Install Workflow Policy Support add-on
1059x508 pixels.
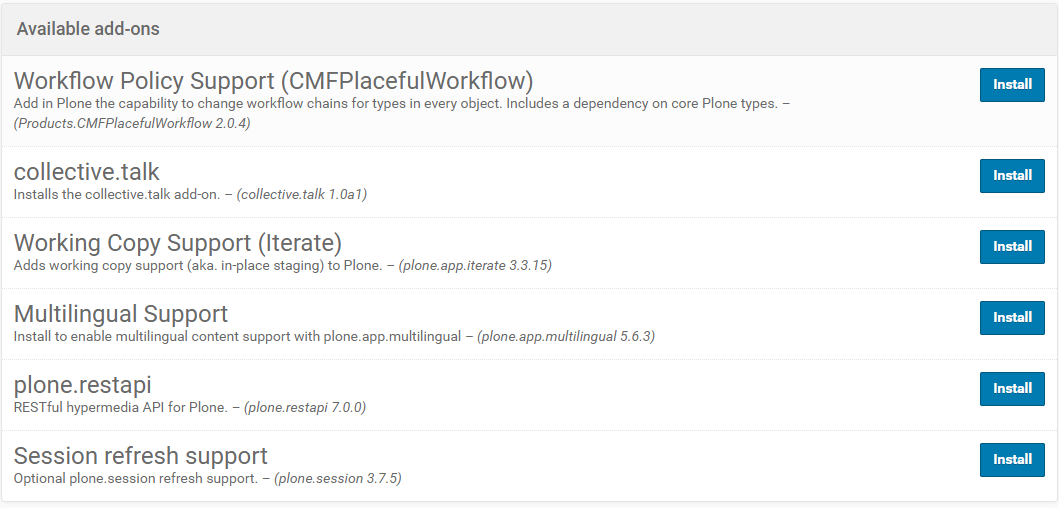point(1012,84)
